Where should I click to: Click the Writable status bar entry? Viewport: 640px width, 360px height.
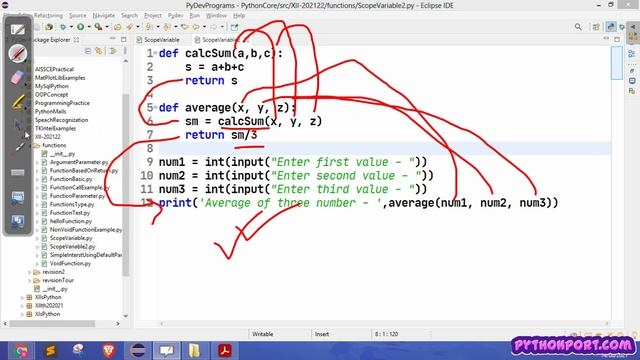(262, 334)
